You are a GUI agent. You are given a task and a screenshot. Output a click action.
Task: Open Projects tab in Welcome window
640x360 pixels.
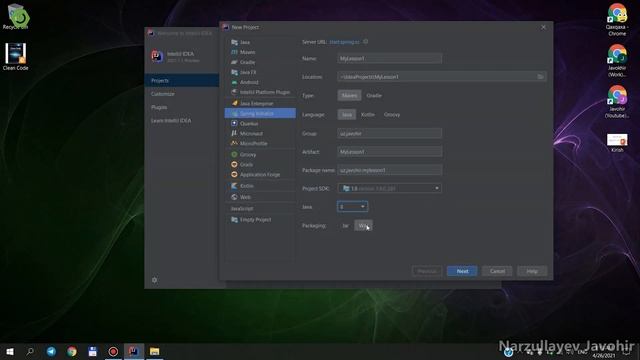(182, 80)
